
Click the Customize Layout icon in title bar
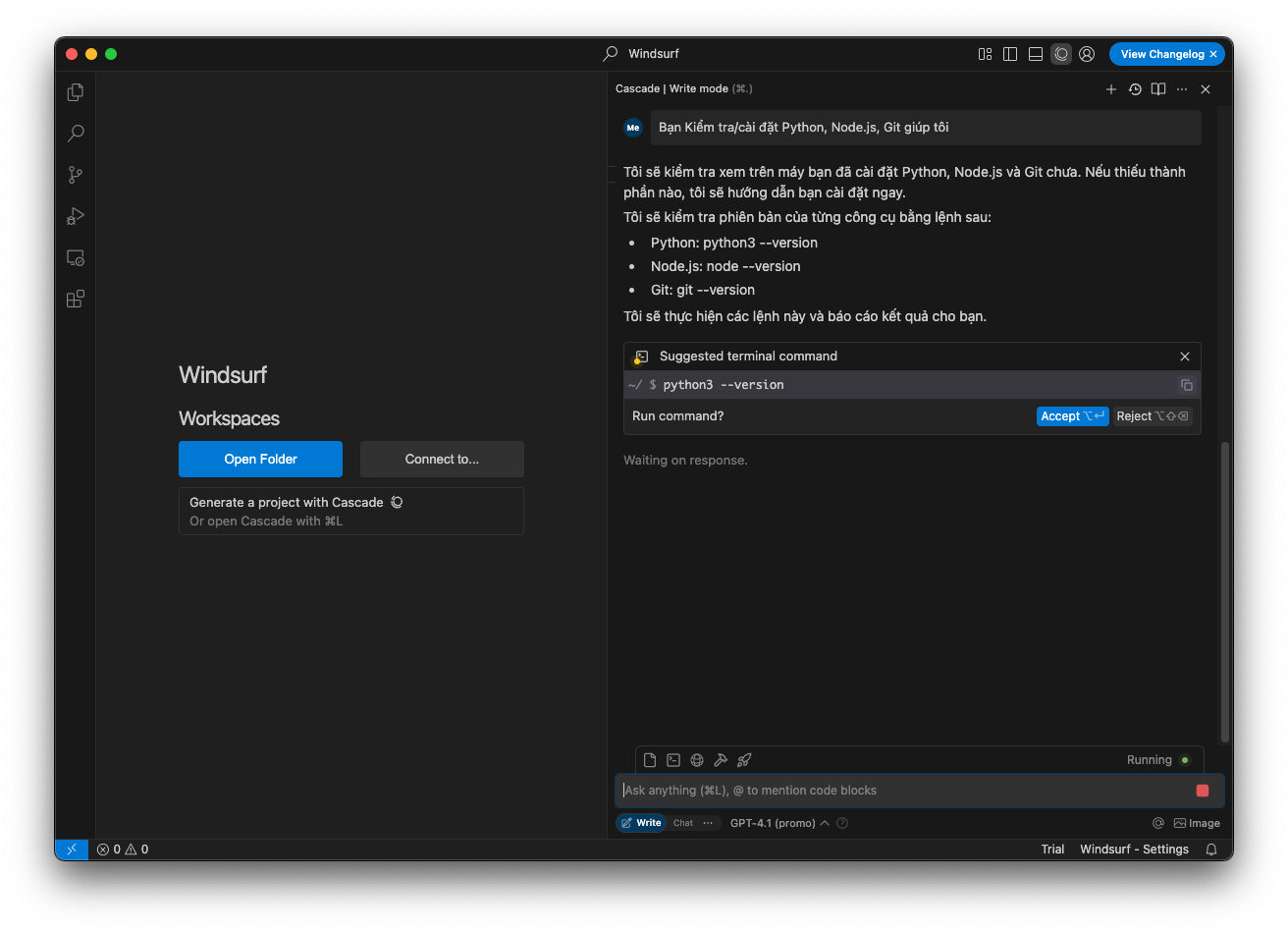(x=985, y=54)
